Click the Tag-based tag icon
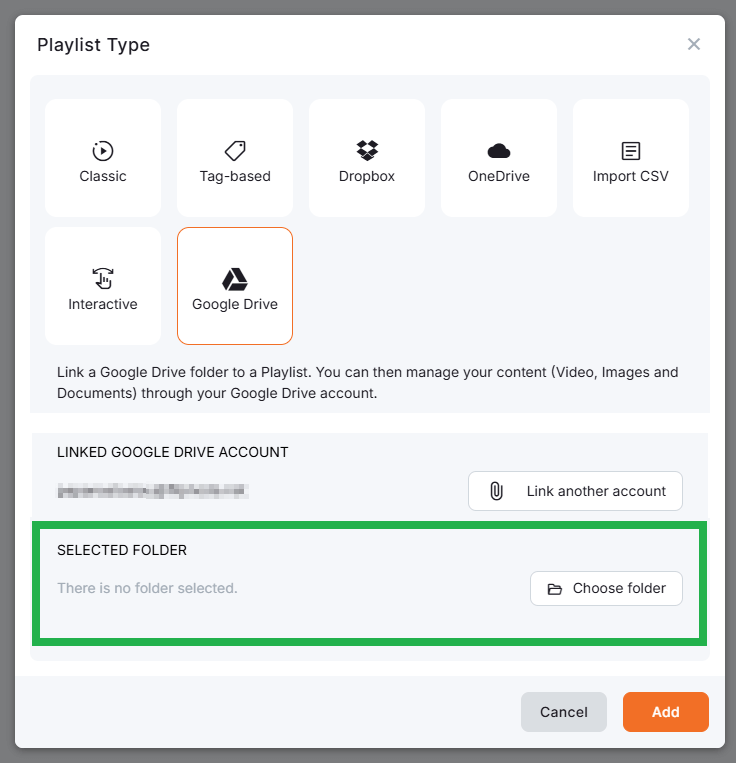This screenshot has height=763, width=736. click(x=235, y=151)
